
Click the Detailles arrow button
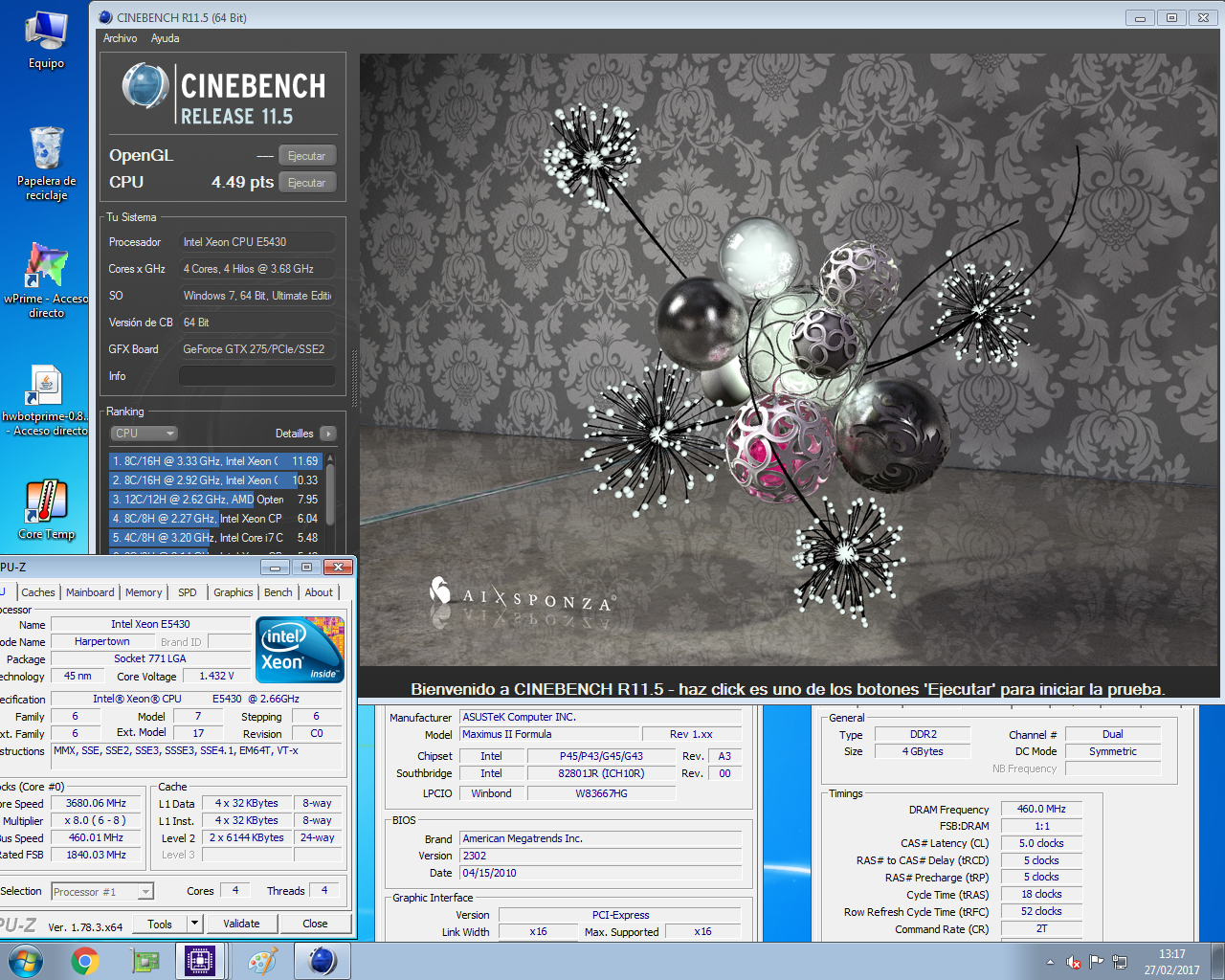327,434
